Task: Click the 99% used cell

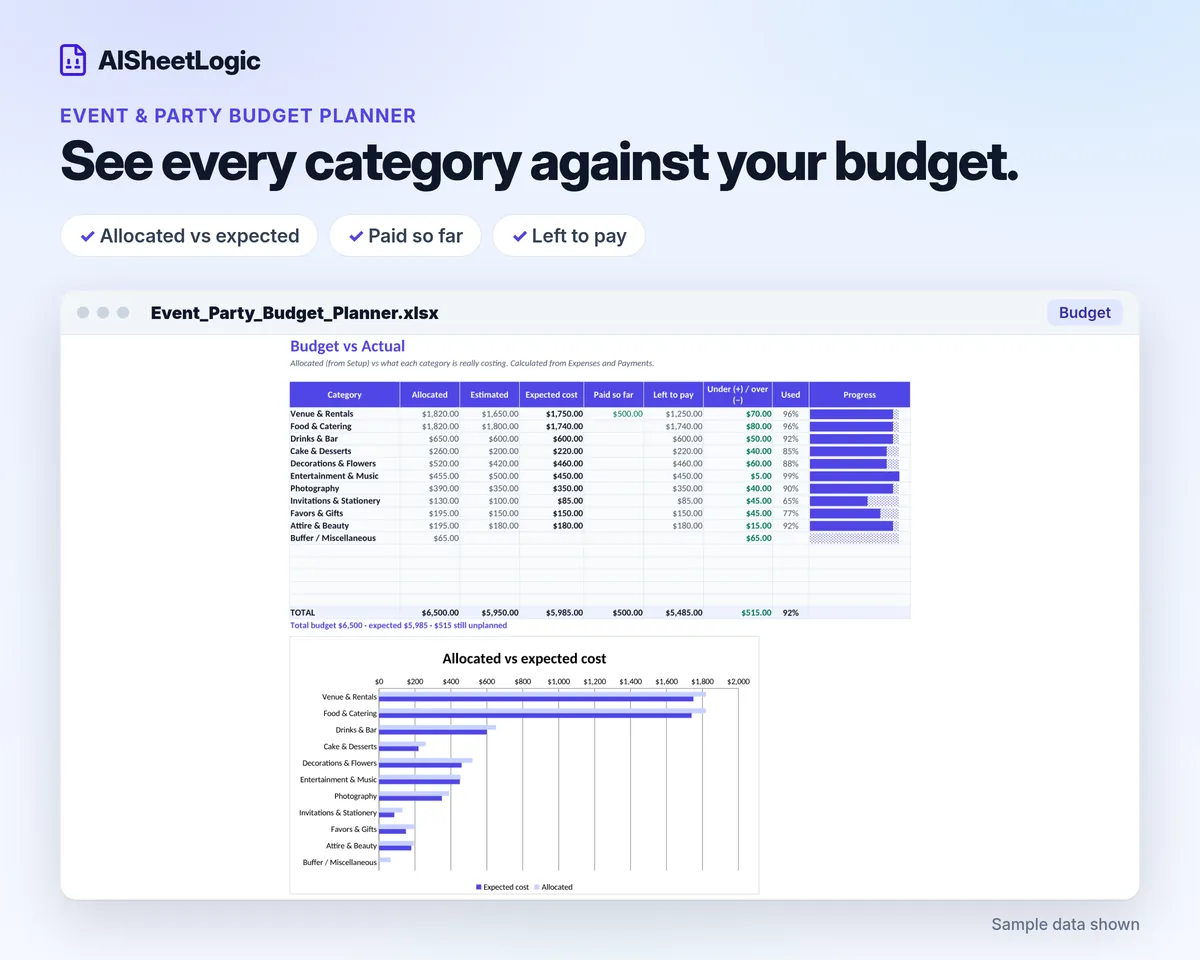Action: point(791,476)
